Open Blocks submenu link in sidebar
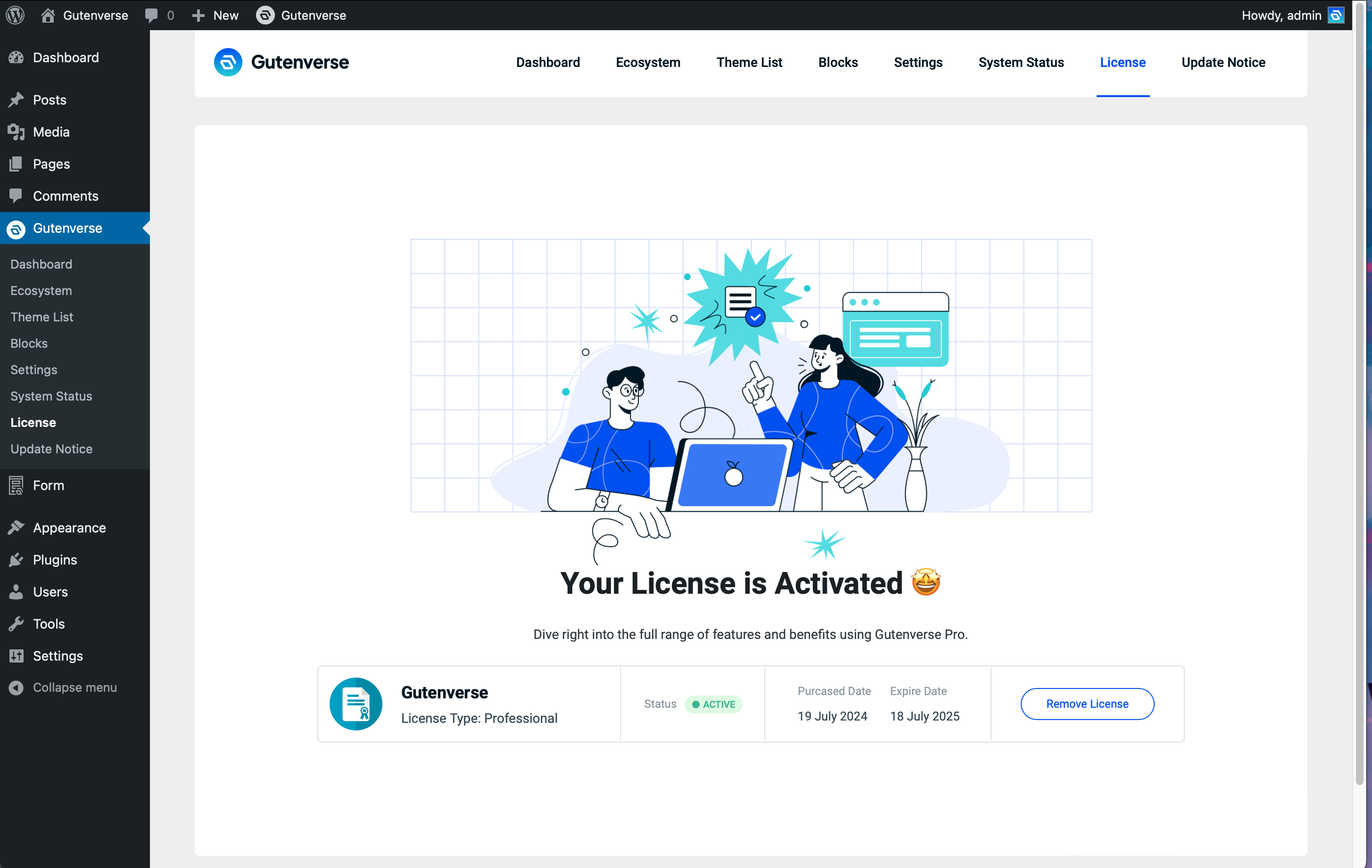The height and width of the screenshot is (868, 1372). 29,344
